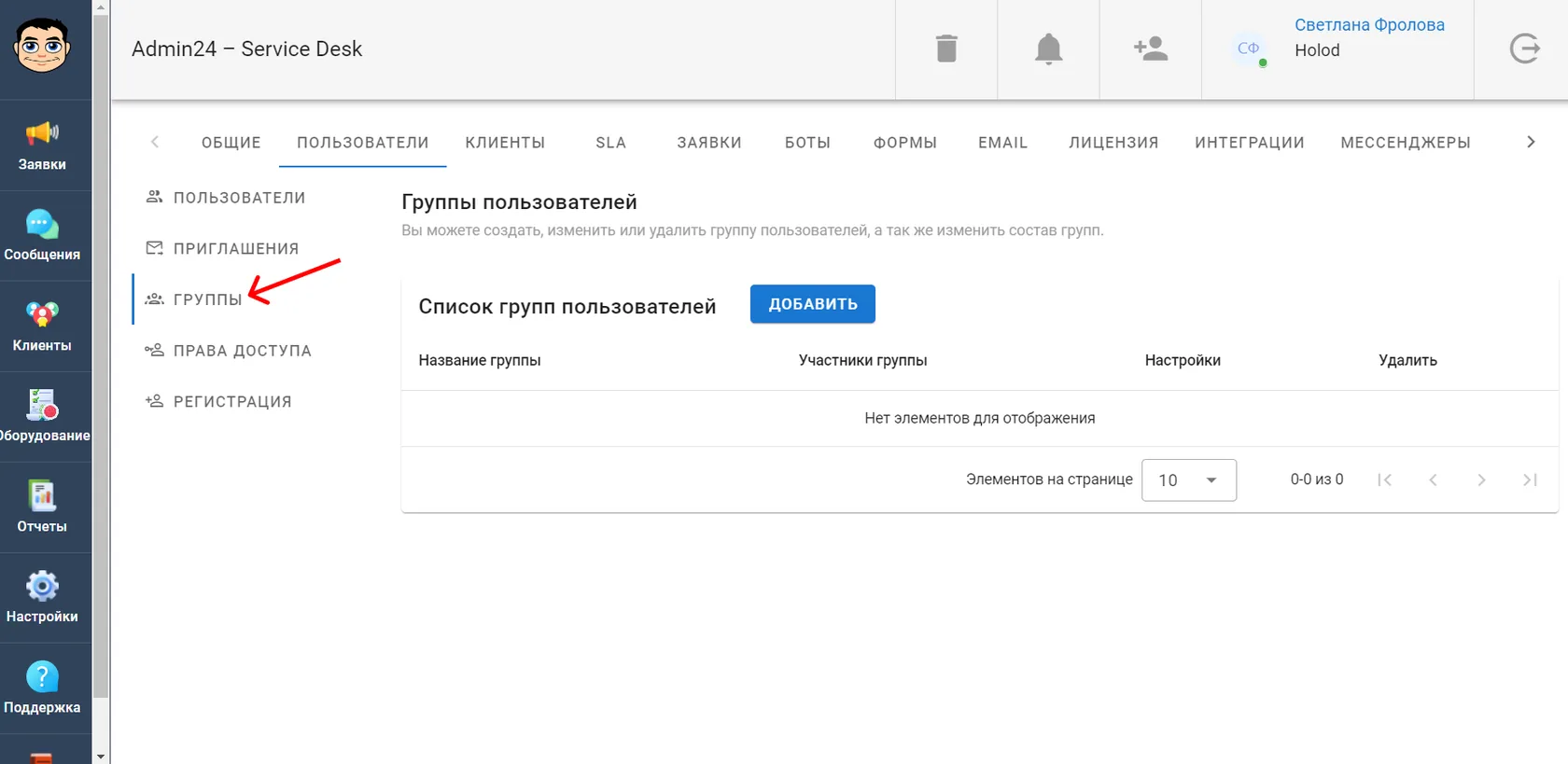Viewport: 1568px width, 764px height.
Task: Open the items per page dropdown
Action: pos(1189,479)
